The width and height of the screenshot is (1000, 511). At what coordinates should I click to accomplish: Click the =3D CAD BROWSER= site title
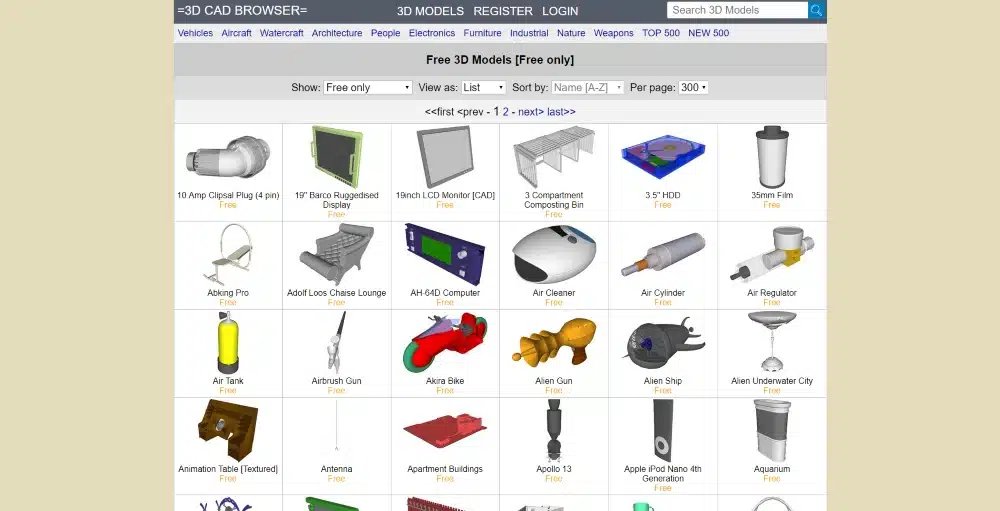click(x=242, y=10)
